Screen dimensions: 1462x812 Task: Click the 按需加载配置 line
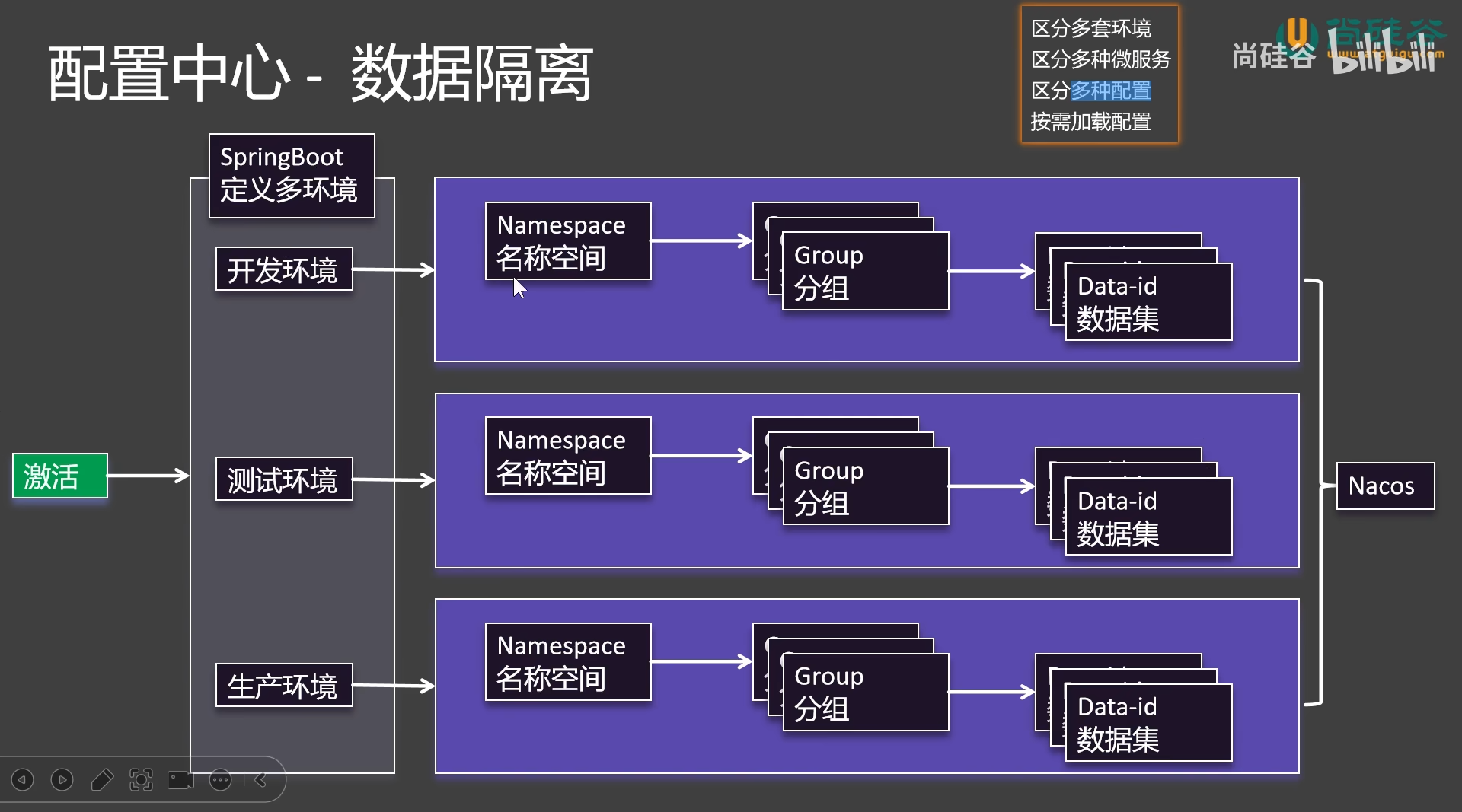tap(1090, 122)
